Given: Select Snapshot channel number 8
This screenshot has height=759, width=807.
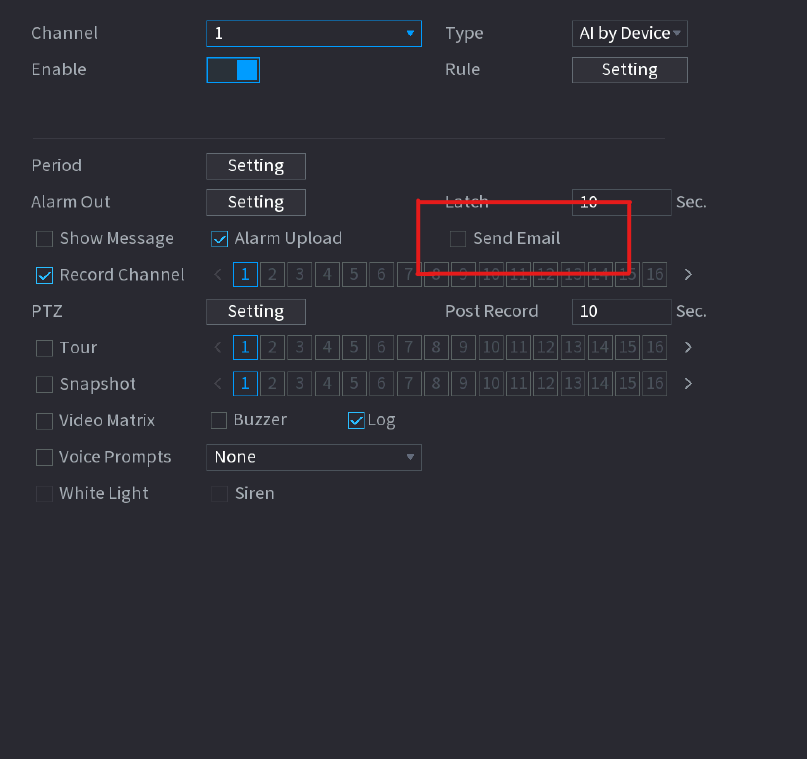Looking at the screenshot, I should point(436,384).
